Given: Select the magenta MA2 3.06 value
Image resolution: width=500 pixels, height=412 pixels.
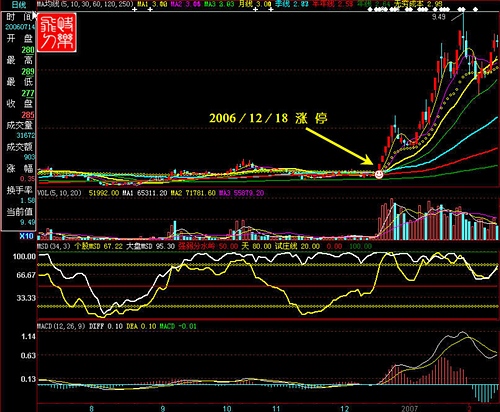Looking at the screenshot, I should tap(186, 4).
